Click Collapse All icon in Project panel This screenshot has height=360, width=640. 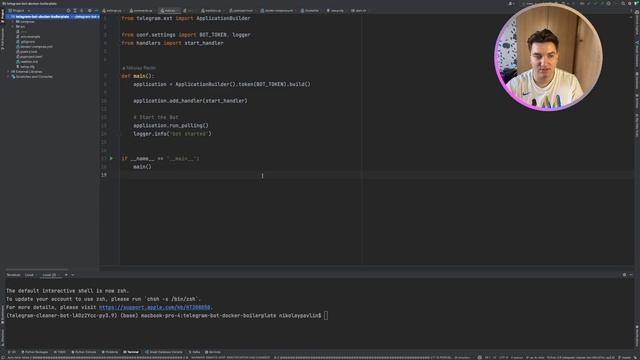82,11
